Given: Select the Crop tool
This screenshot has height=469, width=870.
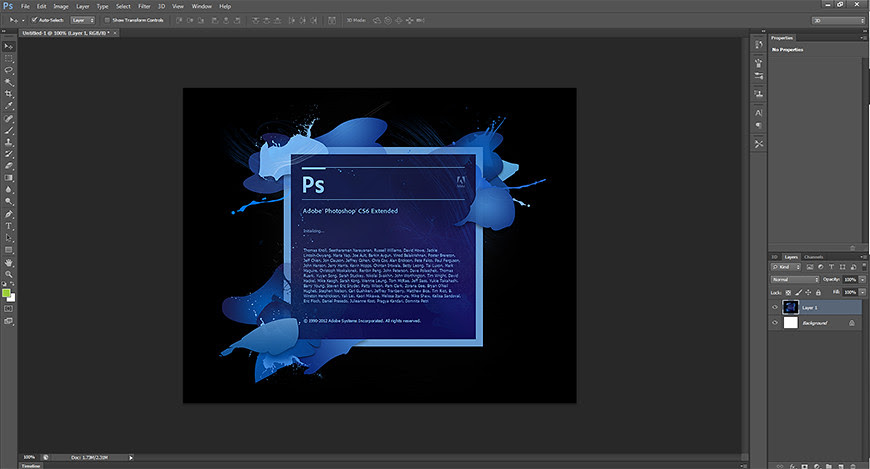Looking at the screenshot, I should tap(8, 94).
